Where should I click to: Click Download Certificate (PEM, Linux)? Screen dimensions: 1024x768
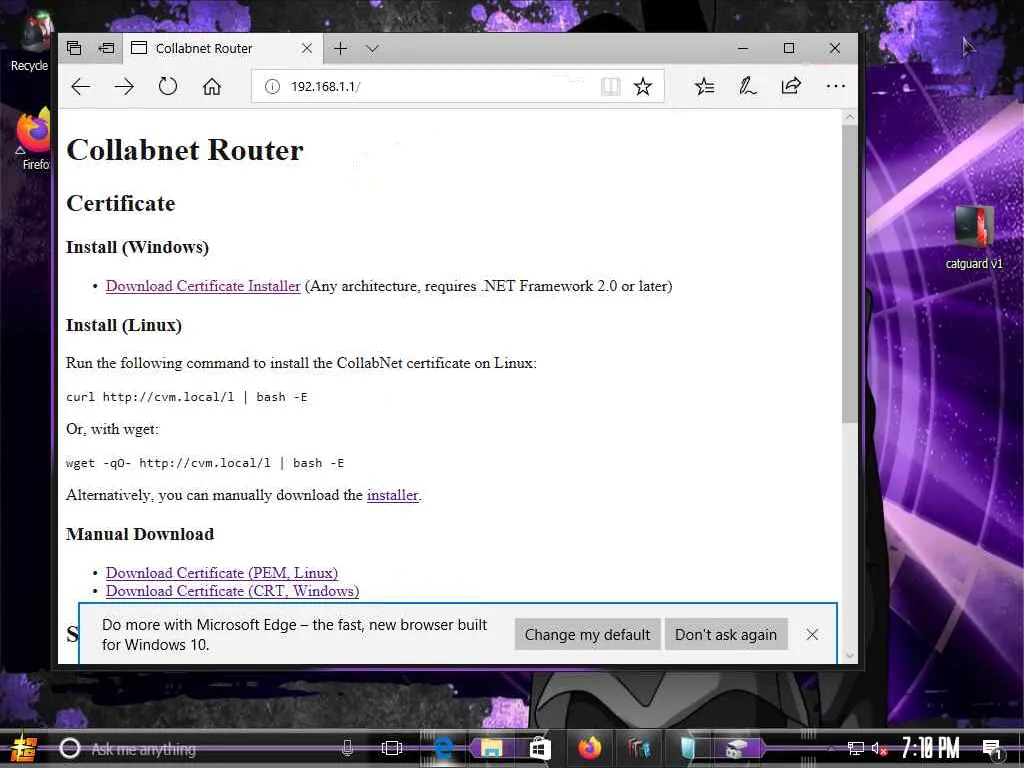[222, 573]
